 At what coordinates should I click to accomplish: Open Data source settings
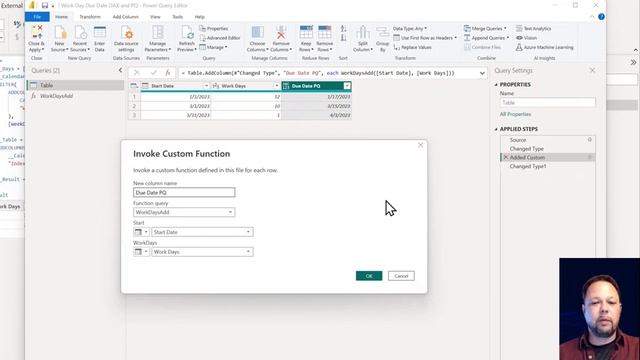click(126, 38)
